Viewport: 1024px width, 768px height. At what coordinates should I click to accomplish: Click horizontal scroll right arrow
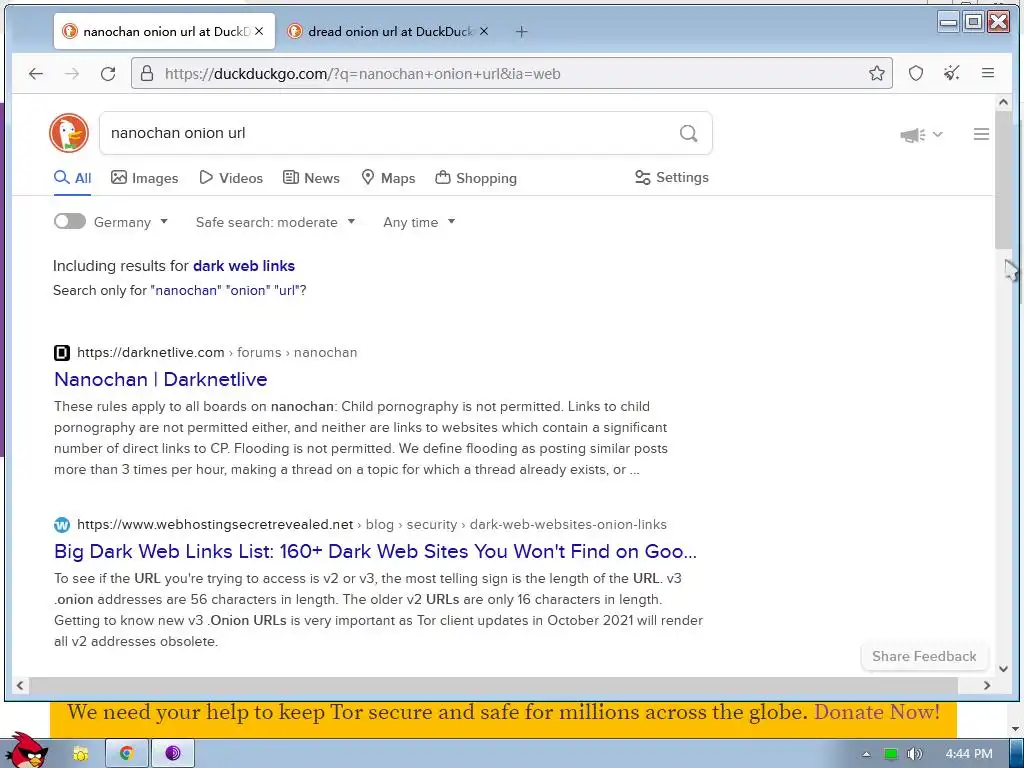(x=987, y=685)
